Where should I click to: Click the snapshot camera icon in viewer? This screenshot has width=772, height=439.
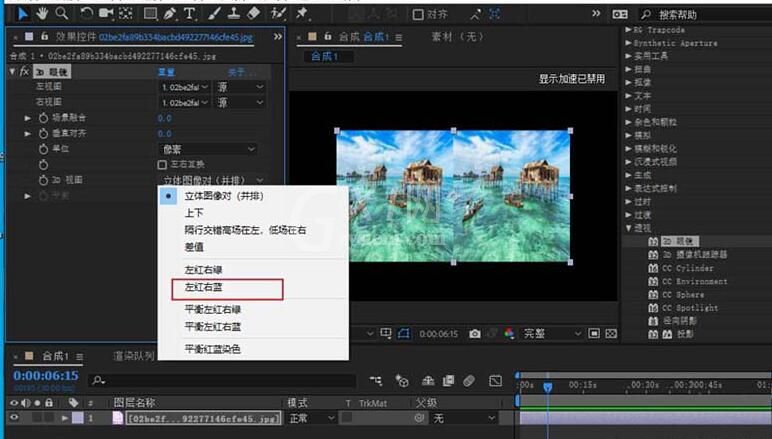(475, 334)
